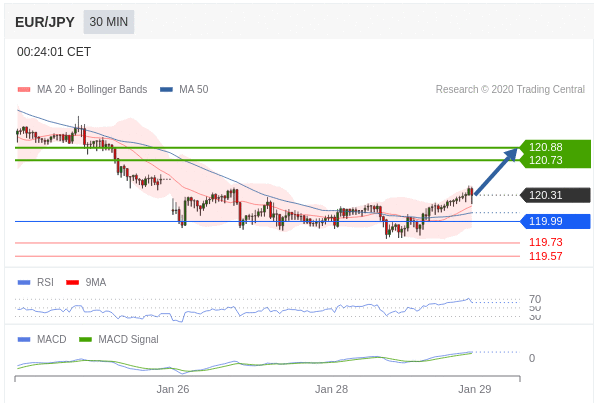Screen dimensions: 600x410
Task: Click the MACD Signal legend marker
Action: coord(85,339)
